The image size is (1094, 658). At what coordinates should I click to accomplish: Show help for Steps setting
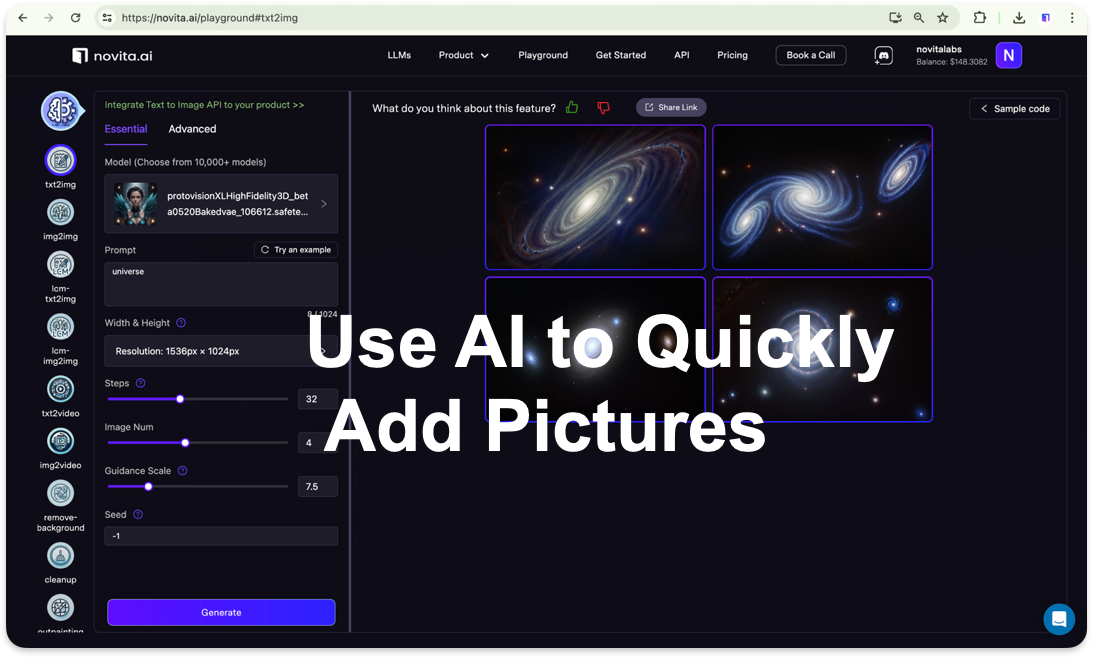click(140, 383)
